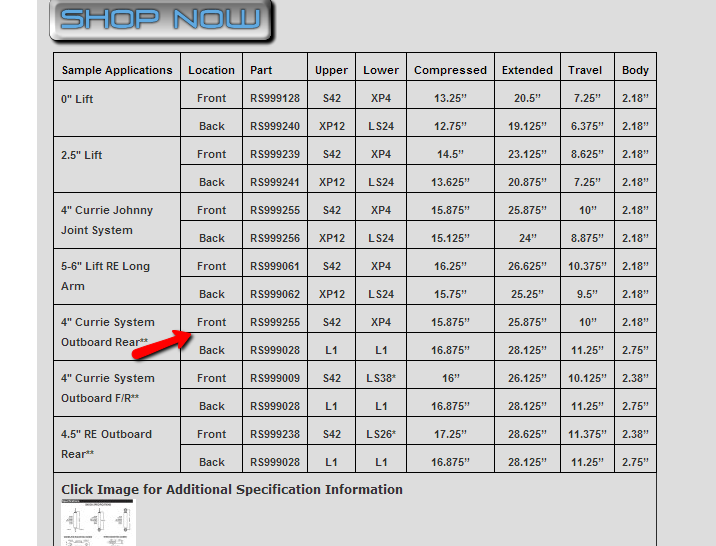Click the 16.25" compressed value
716x546 pixels.
point(450,266)
